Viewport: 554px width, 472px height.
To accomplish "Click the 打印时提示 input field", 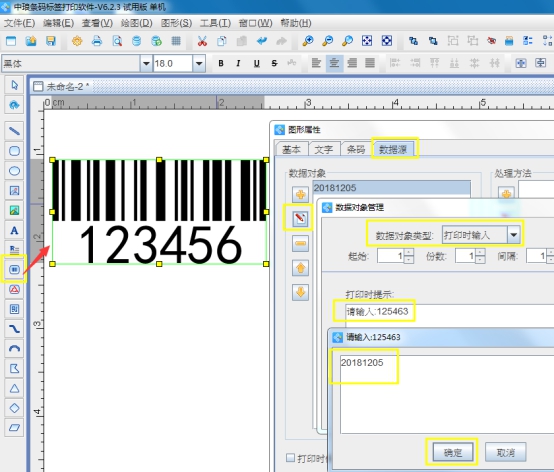I will pyautogui.click(x=449, y=312).
